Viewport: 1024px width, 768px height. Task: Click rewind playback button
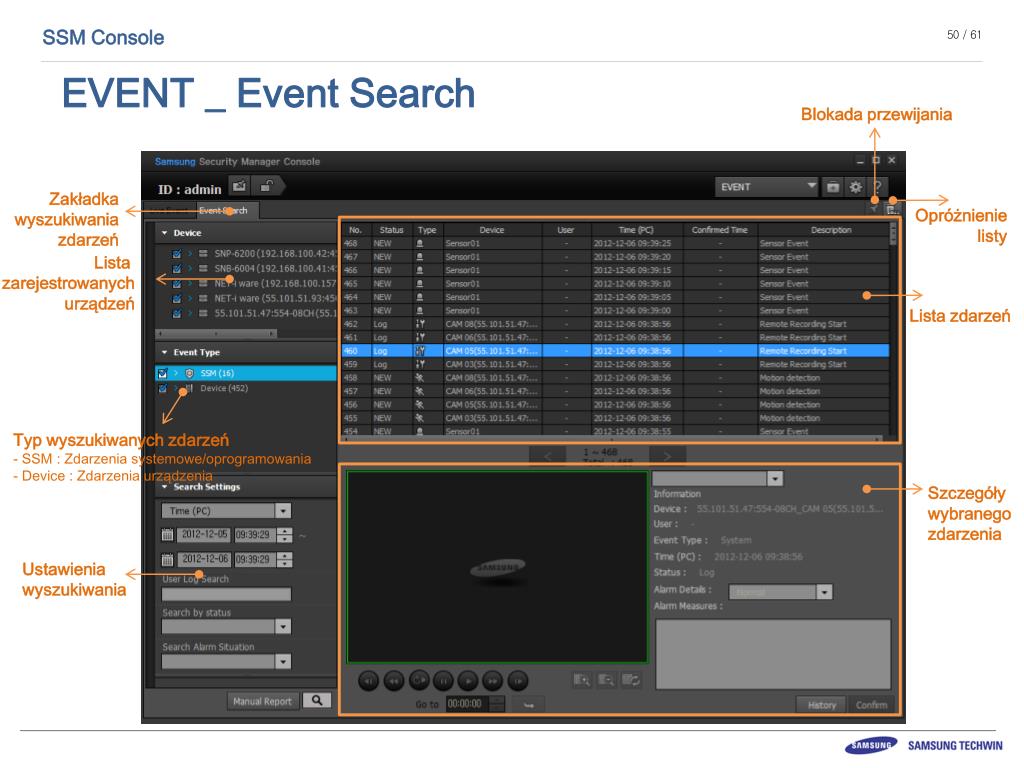(x=393, y=680)
